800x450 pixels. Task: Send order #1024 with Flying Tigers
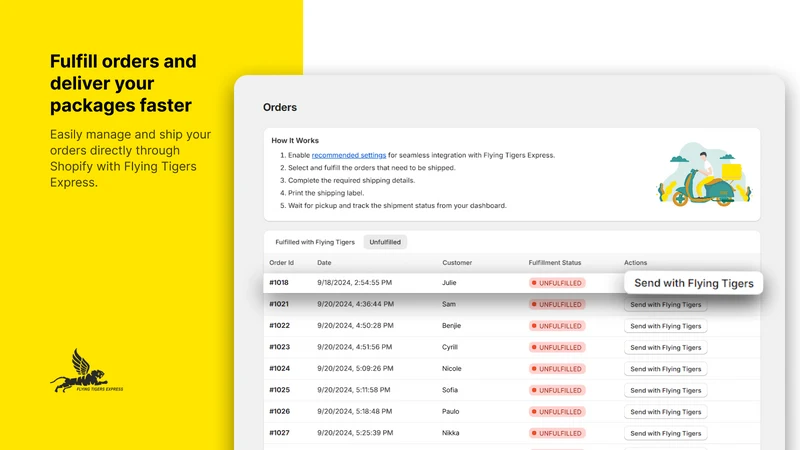pos(665,369)
